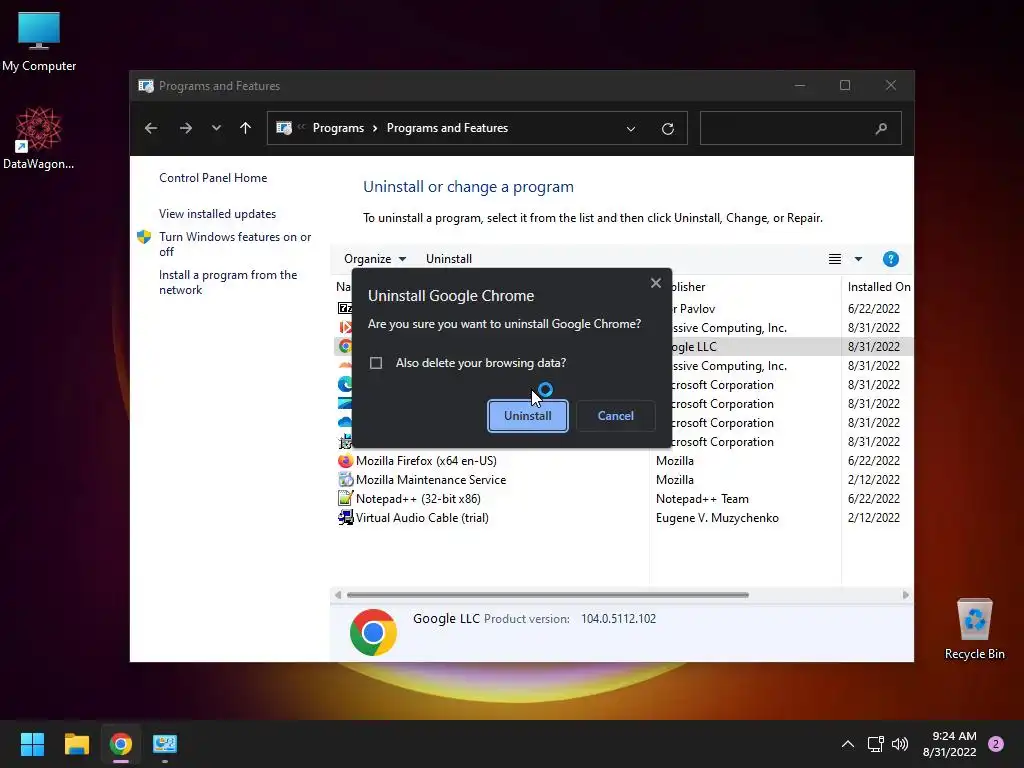Click Google LLC publisher cell
1024x768 pixels.
tap(694, 347)
